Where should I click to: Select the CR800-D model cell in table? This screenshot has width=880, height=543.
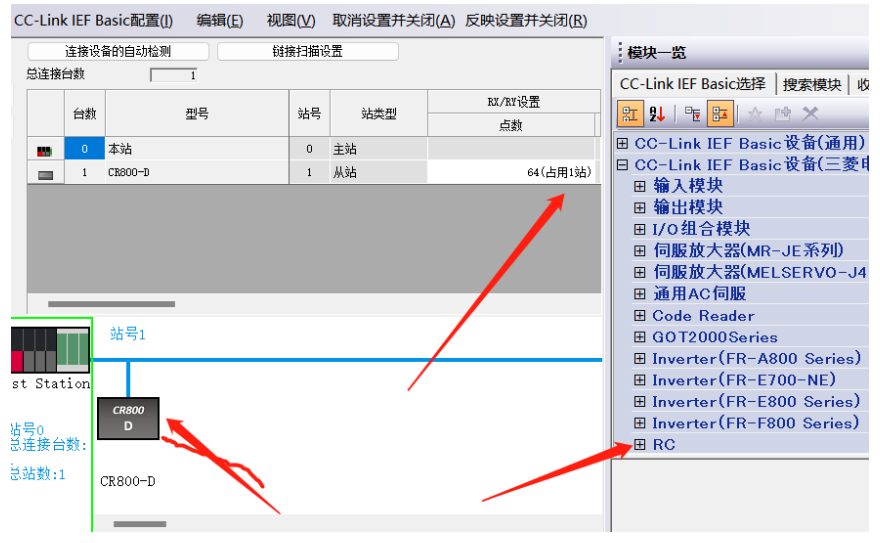tap(197, 172)
